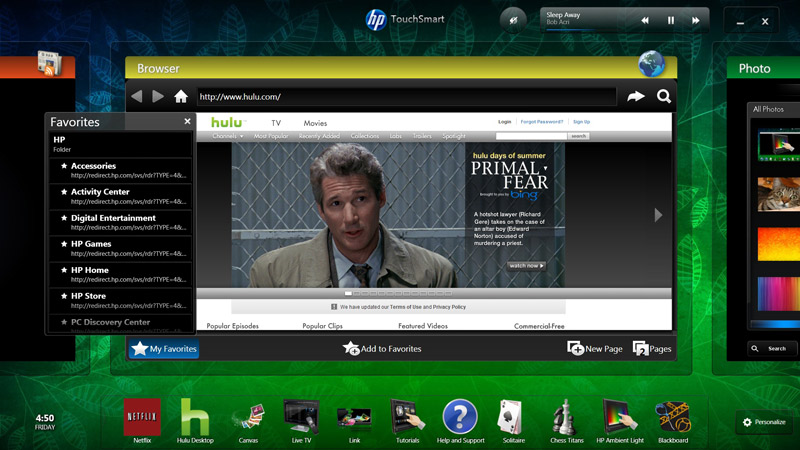
Task: Open the cat photo thumbnail
Action: (x=779, y=194)
